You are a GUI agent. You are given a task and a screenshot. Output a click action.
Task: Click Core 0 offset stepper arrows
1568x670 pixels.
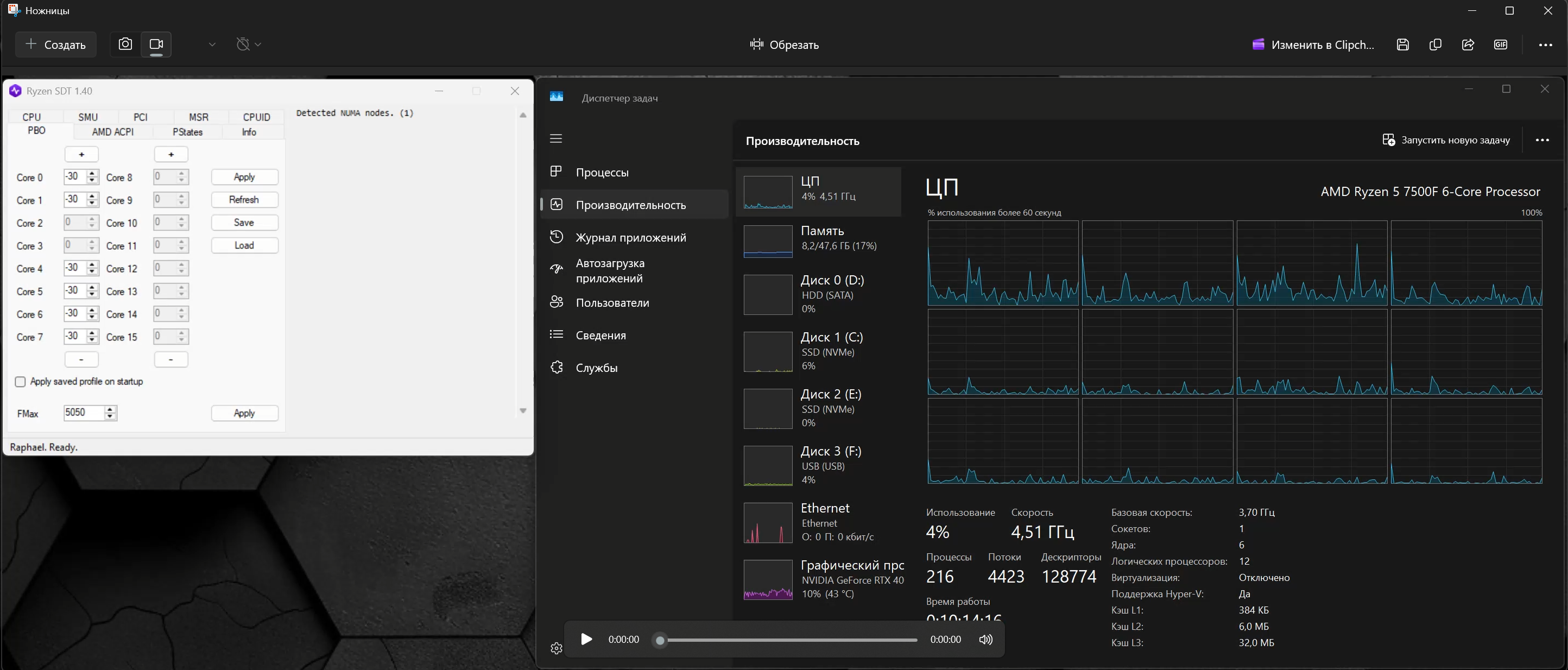point(92,177)
